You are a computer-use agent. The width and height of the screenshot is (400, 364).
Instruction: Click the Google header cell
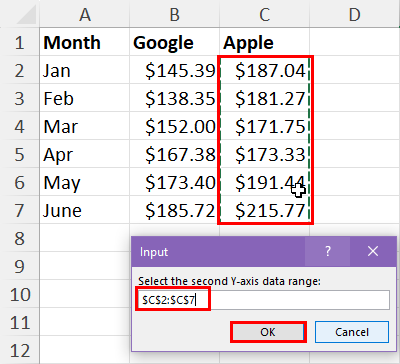pos(174,43)
